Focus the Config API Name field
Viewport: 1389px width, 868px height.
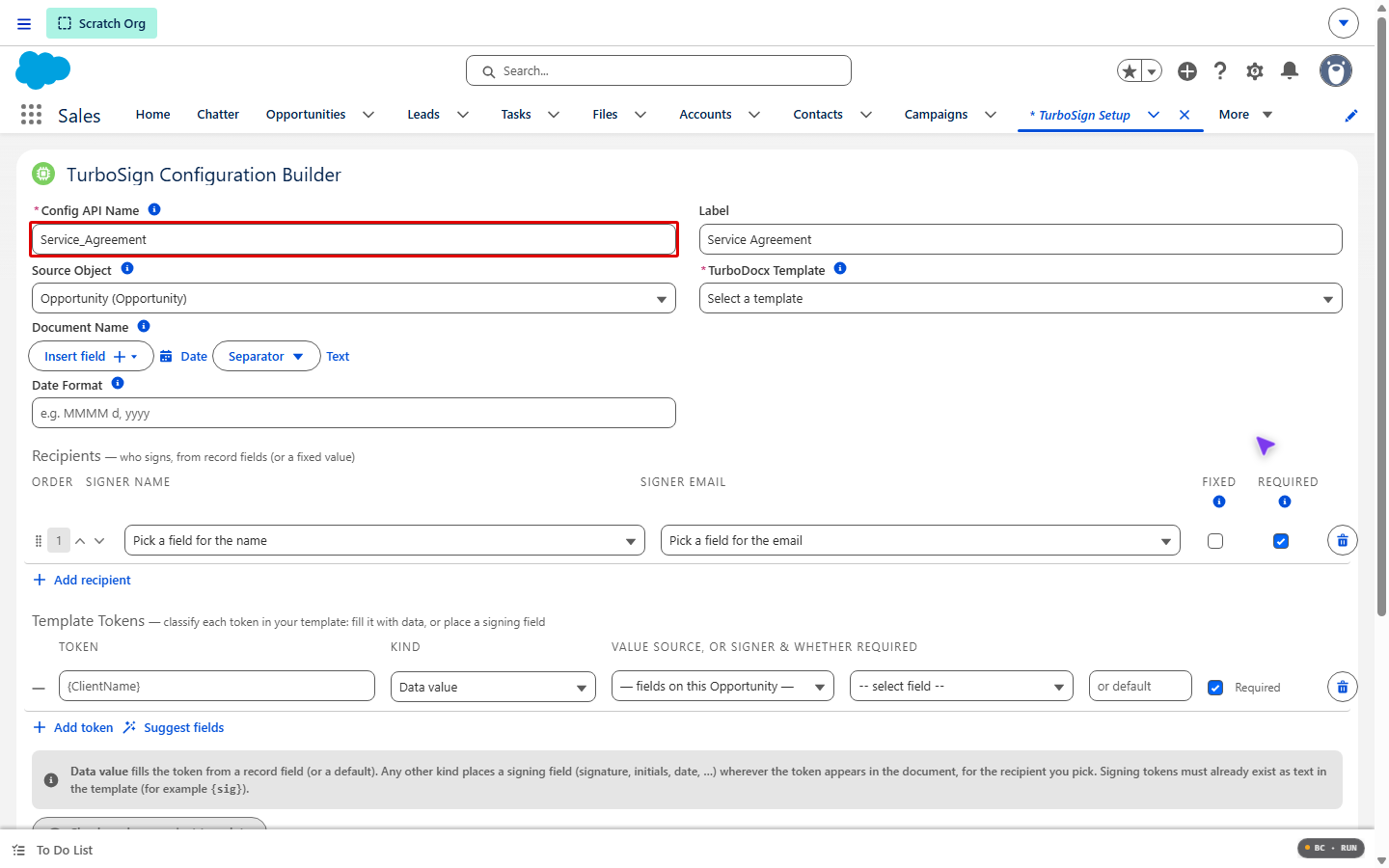coord(354,239)
